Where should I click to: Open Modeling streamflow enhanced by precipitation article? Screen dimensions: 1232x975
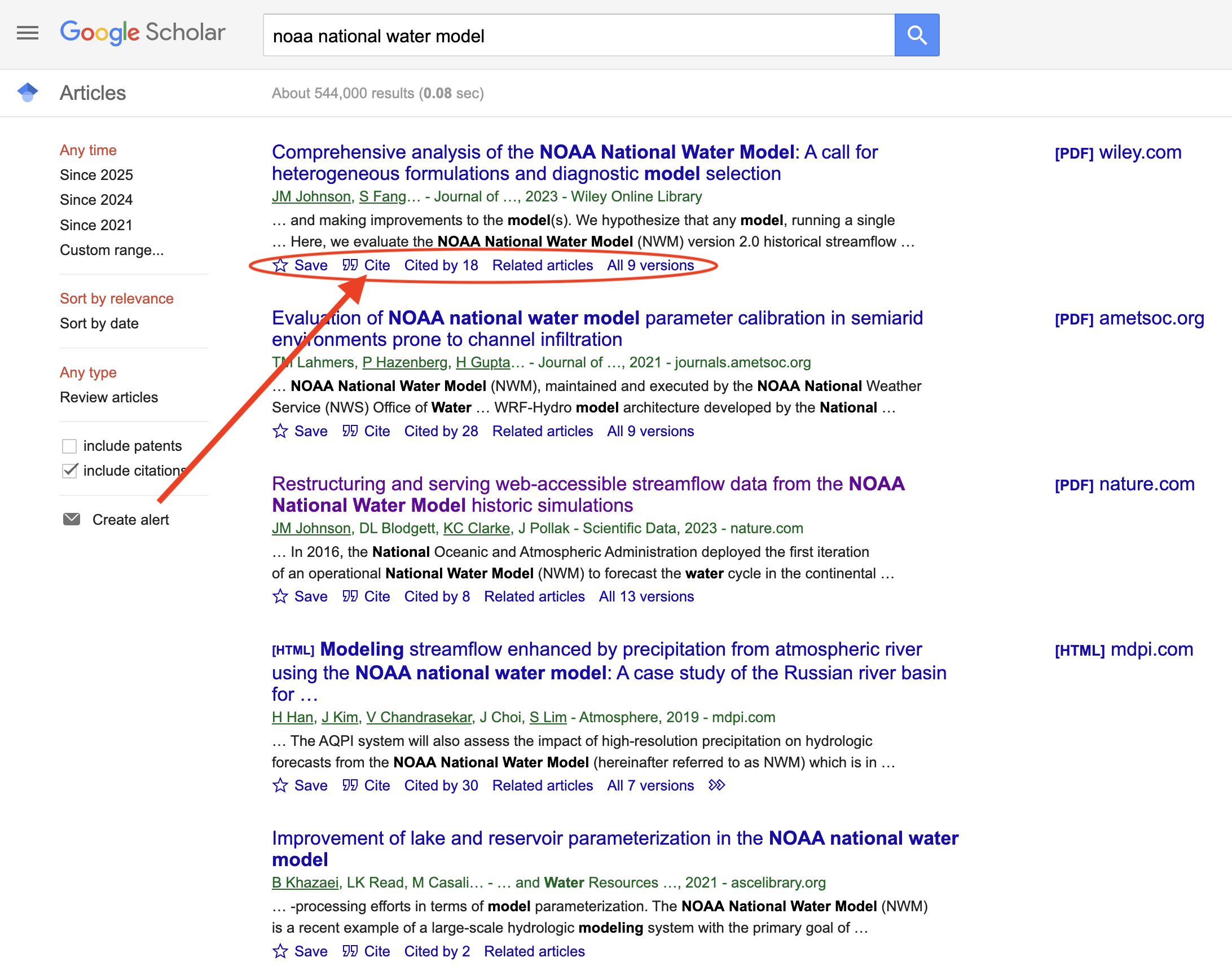pos(609,671)
